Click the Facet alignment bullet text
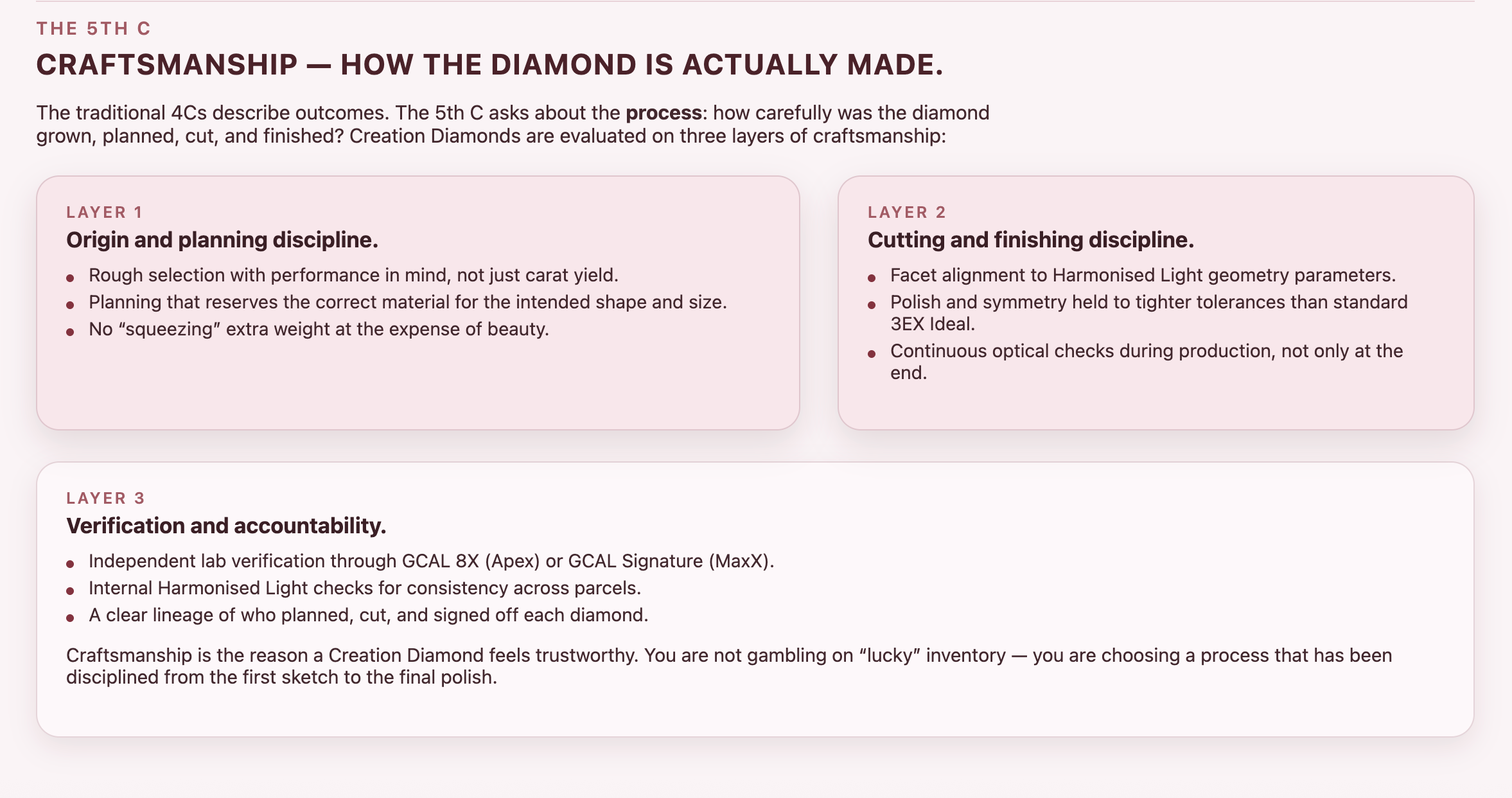1512x798 pixels. point(1143,276)
